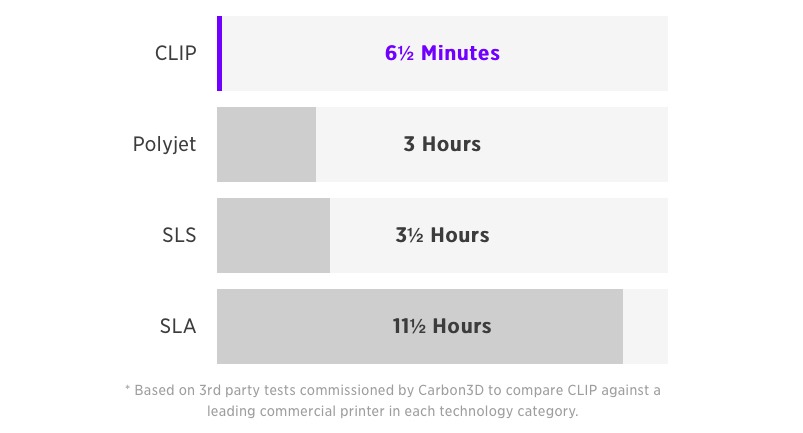Click the "3½ Hours" value text
Image resolution: width=803 pixels, height=433 pixels.
click(442, 236)
